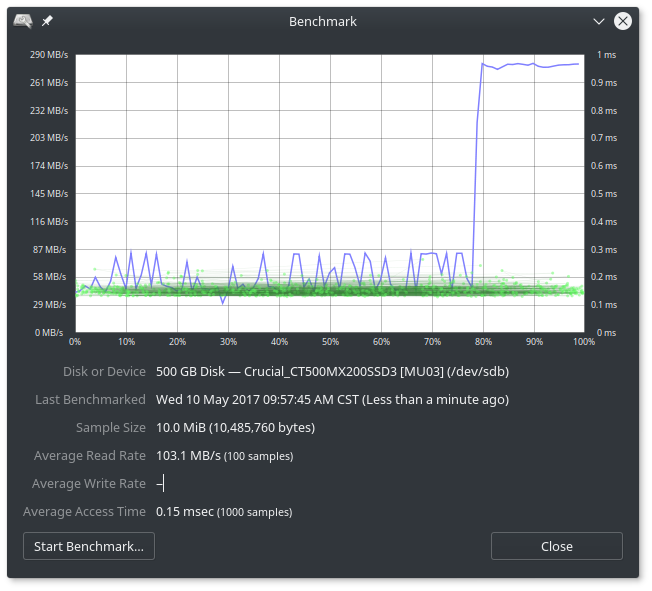Click the 100% x-axis label
The image size is (652, 591).
pos(584,341)
